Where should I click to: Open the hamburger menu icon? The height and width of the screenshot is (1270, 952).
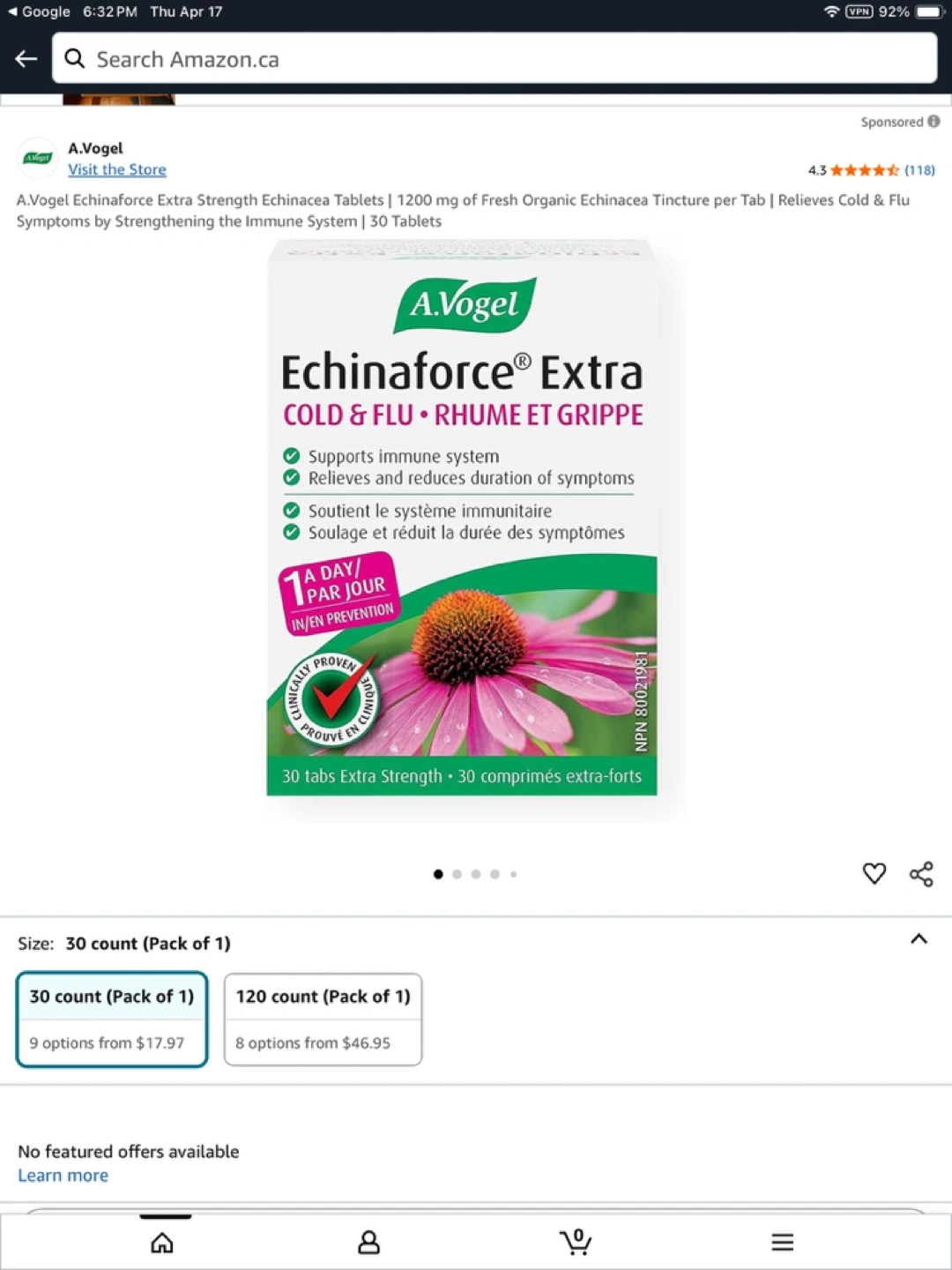783,1242
